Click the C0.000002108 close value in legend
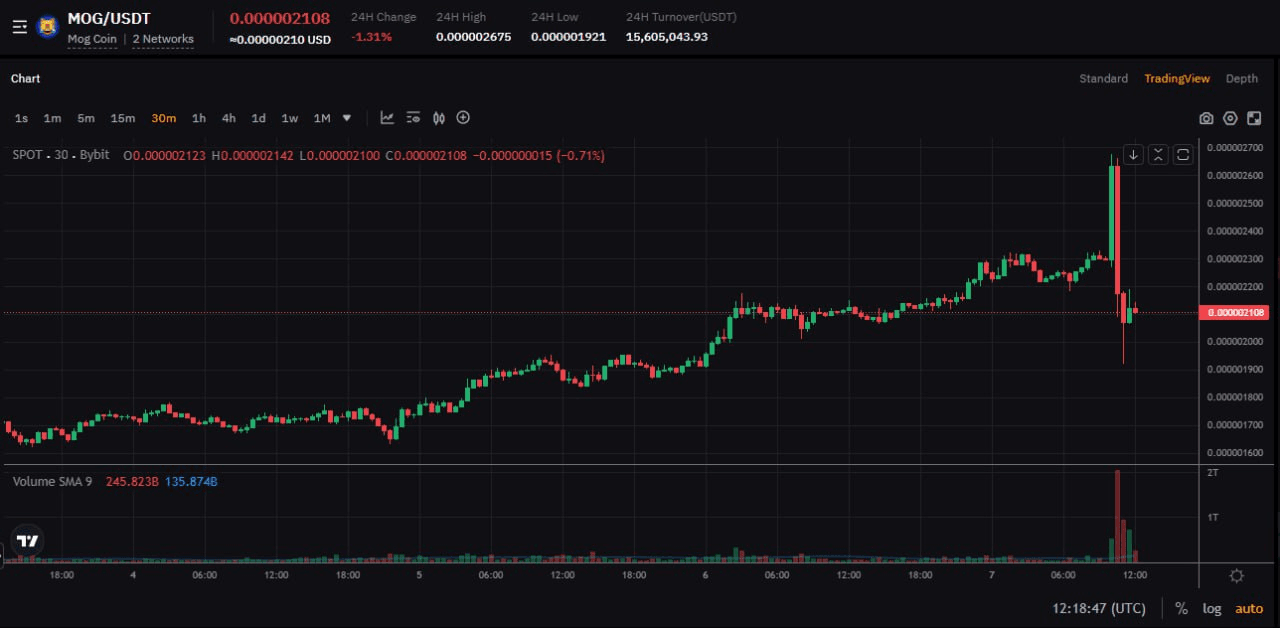Screen dimensions: 1280x628 426,155
